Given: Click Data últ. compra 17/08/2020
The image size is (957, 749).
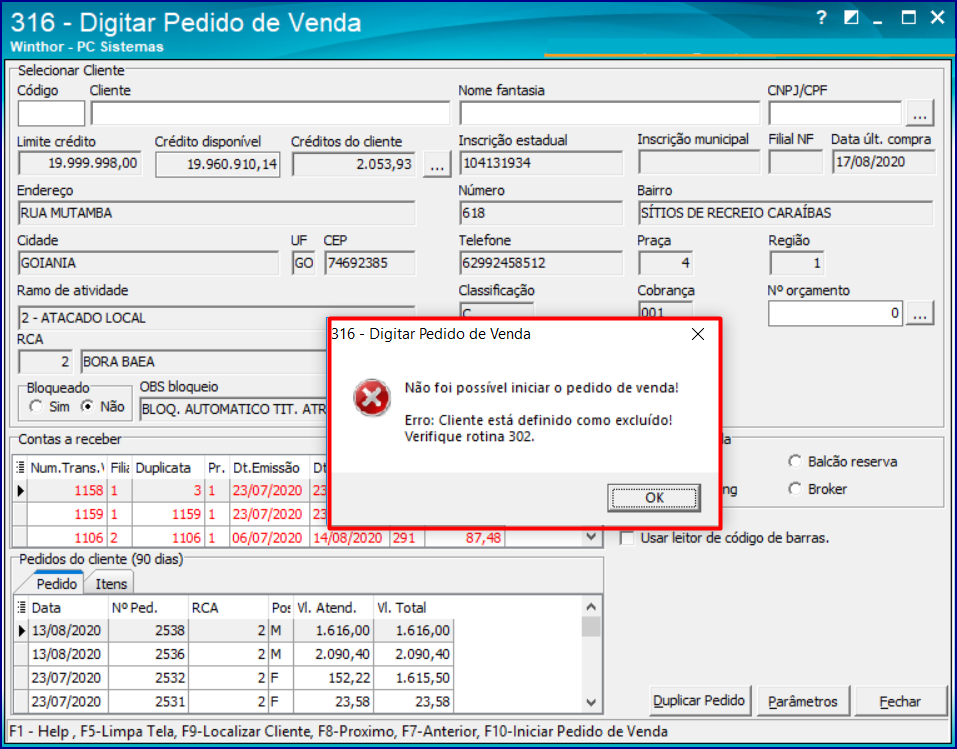Looking at the screenshot, I should (884, 162).
